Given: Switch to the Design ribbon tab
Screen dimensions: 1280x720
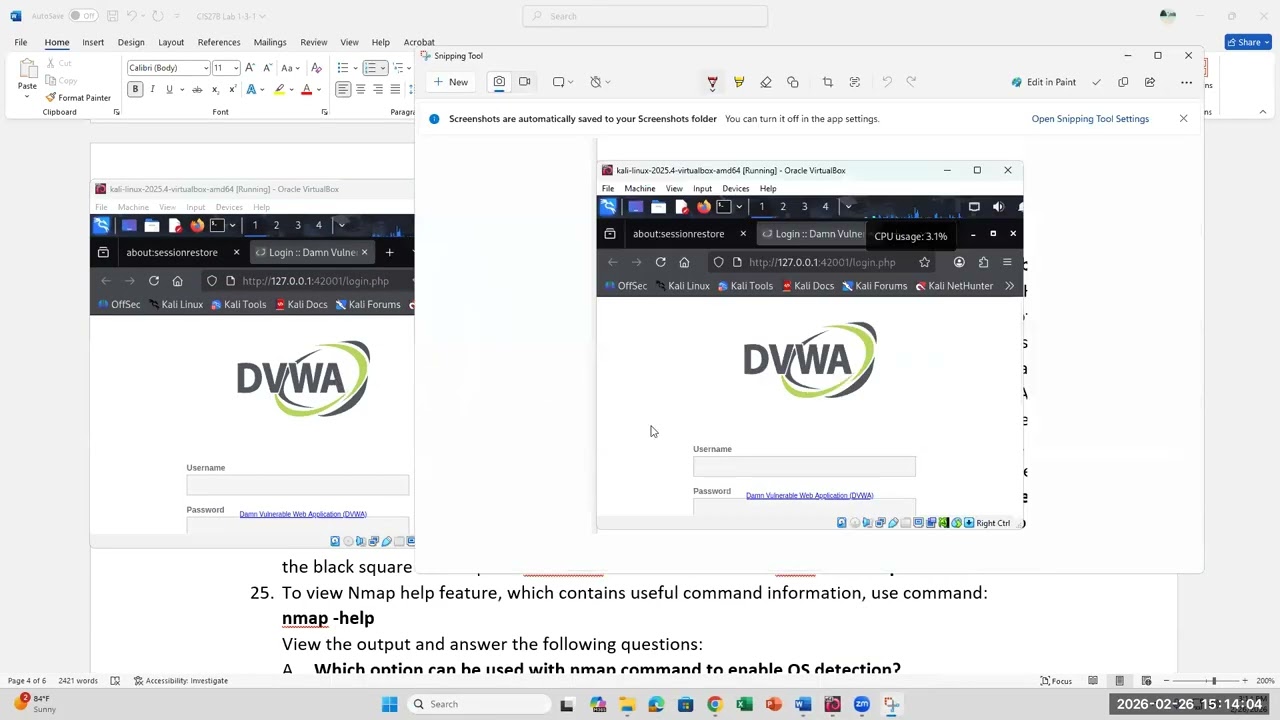Looking at the screenshot, I should click(131, 42).
